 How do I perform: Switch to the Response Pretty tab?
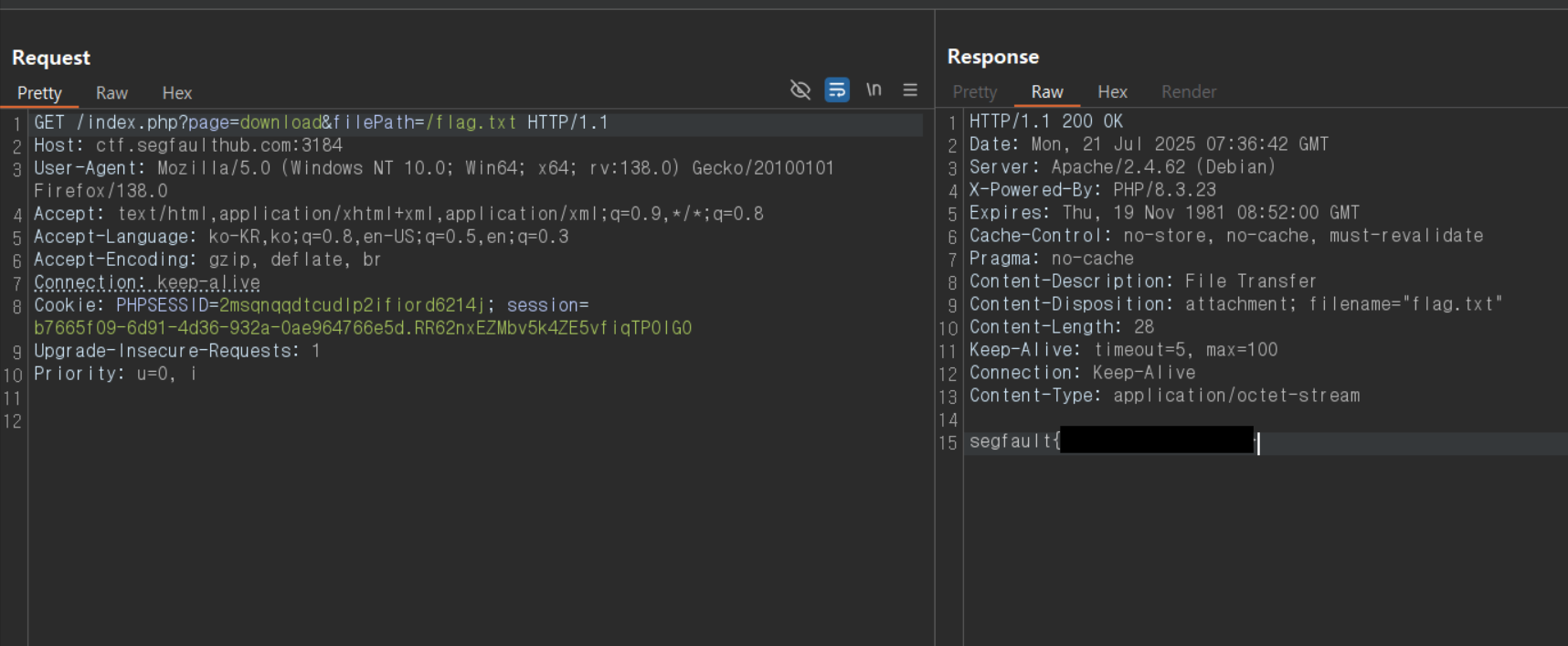tap(975, 92)
